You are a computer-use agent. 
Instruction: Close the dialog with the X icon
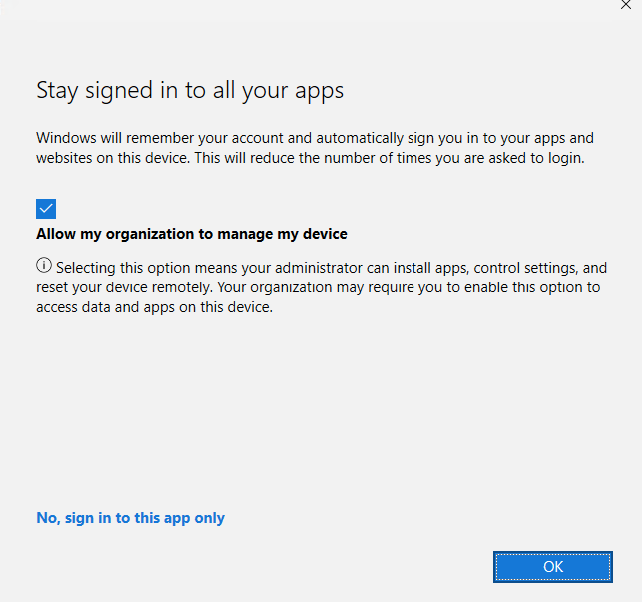pos(627,4)
